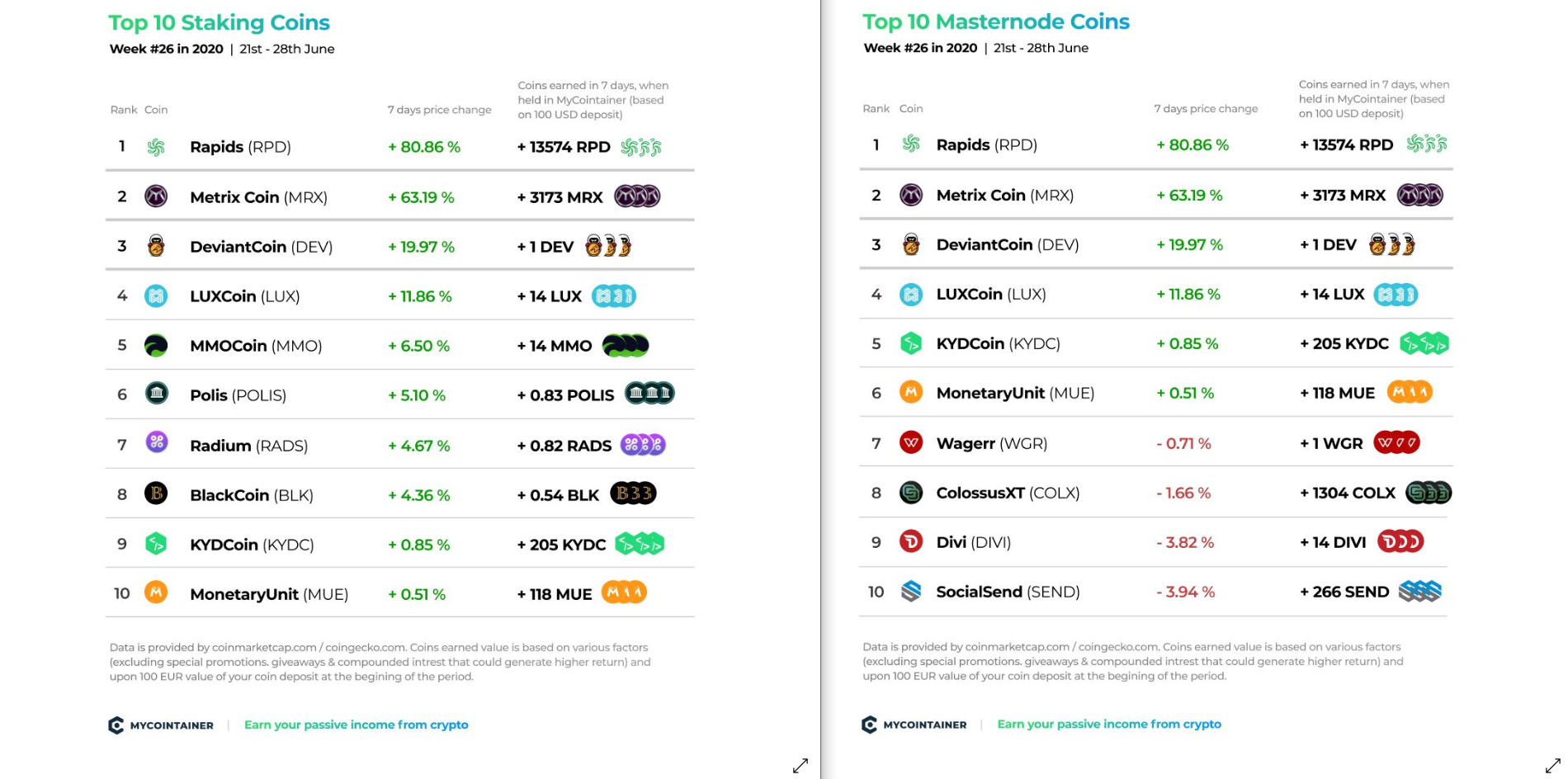Click the Radium purple coin icon
1568x779 pixels.
(x=157, y=442)
